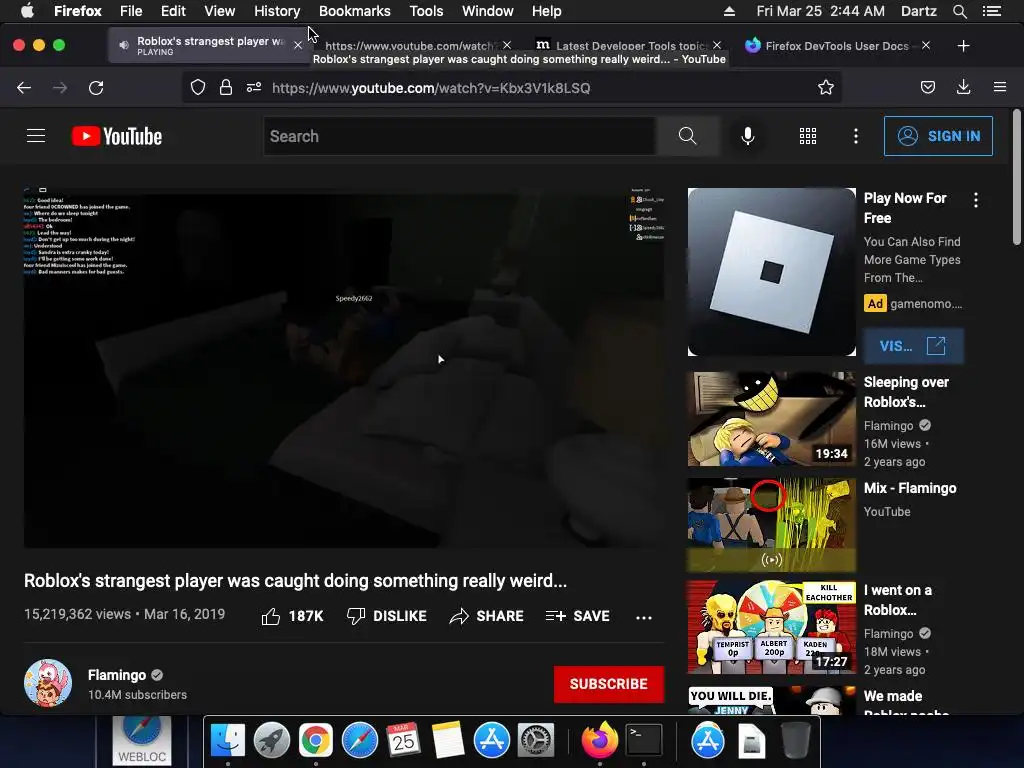1024x768 pixels.
Task: Click the search magnifier button on YouTube
Action: [687, 136]
